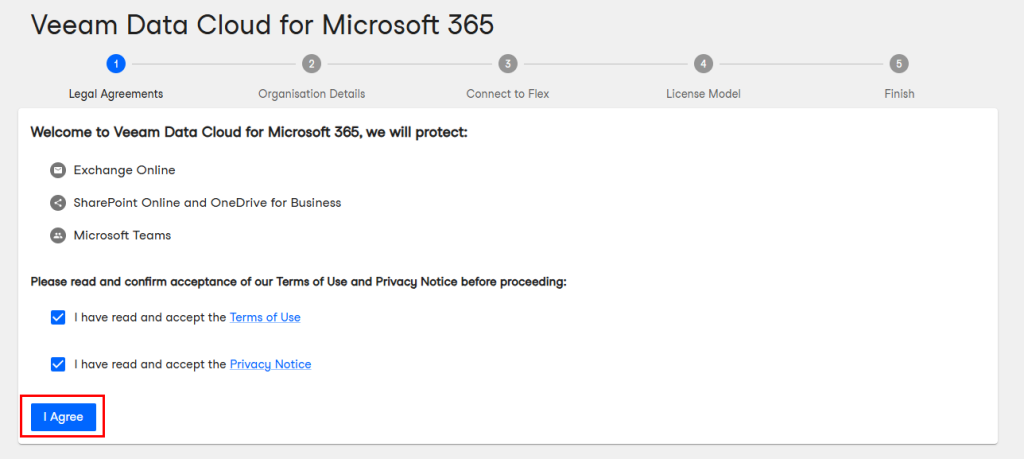Open the Privacy Notice link
Screen dimensions: 1024x459
270,364
